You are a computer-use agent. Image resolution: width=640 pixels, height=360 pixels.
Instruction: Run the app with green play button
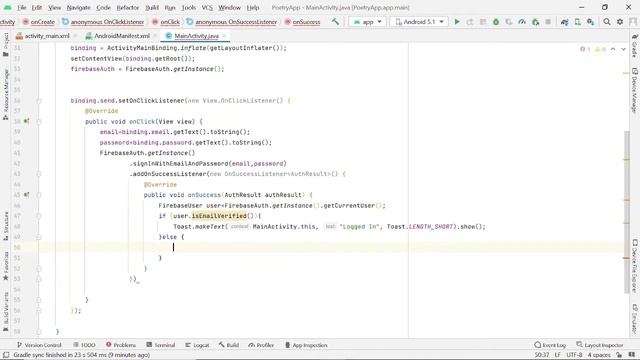click(457, 22)
